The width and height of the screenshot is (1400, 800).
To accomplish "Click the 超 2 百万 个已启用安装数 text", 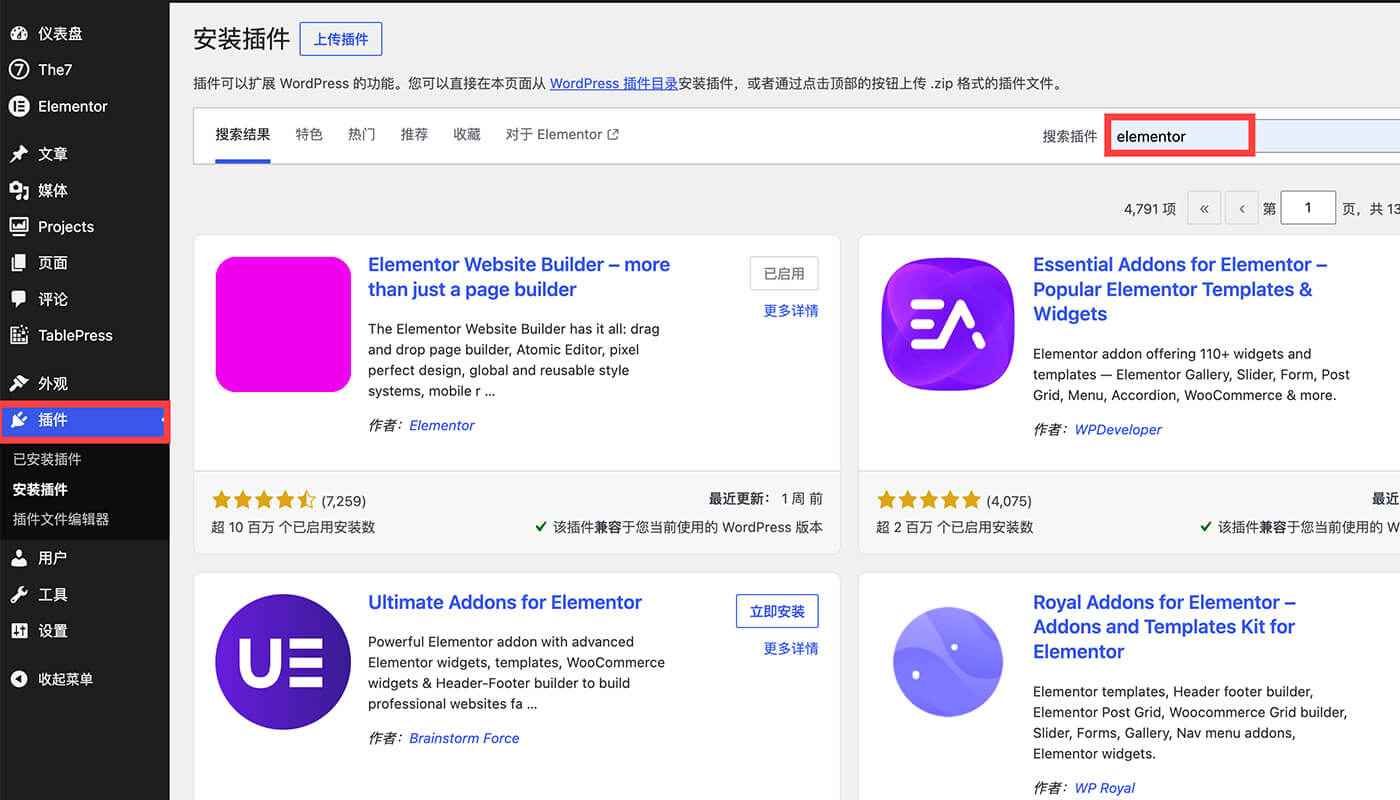I will 955,527.
